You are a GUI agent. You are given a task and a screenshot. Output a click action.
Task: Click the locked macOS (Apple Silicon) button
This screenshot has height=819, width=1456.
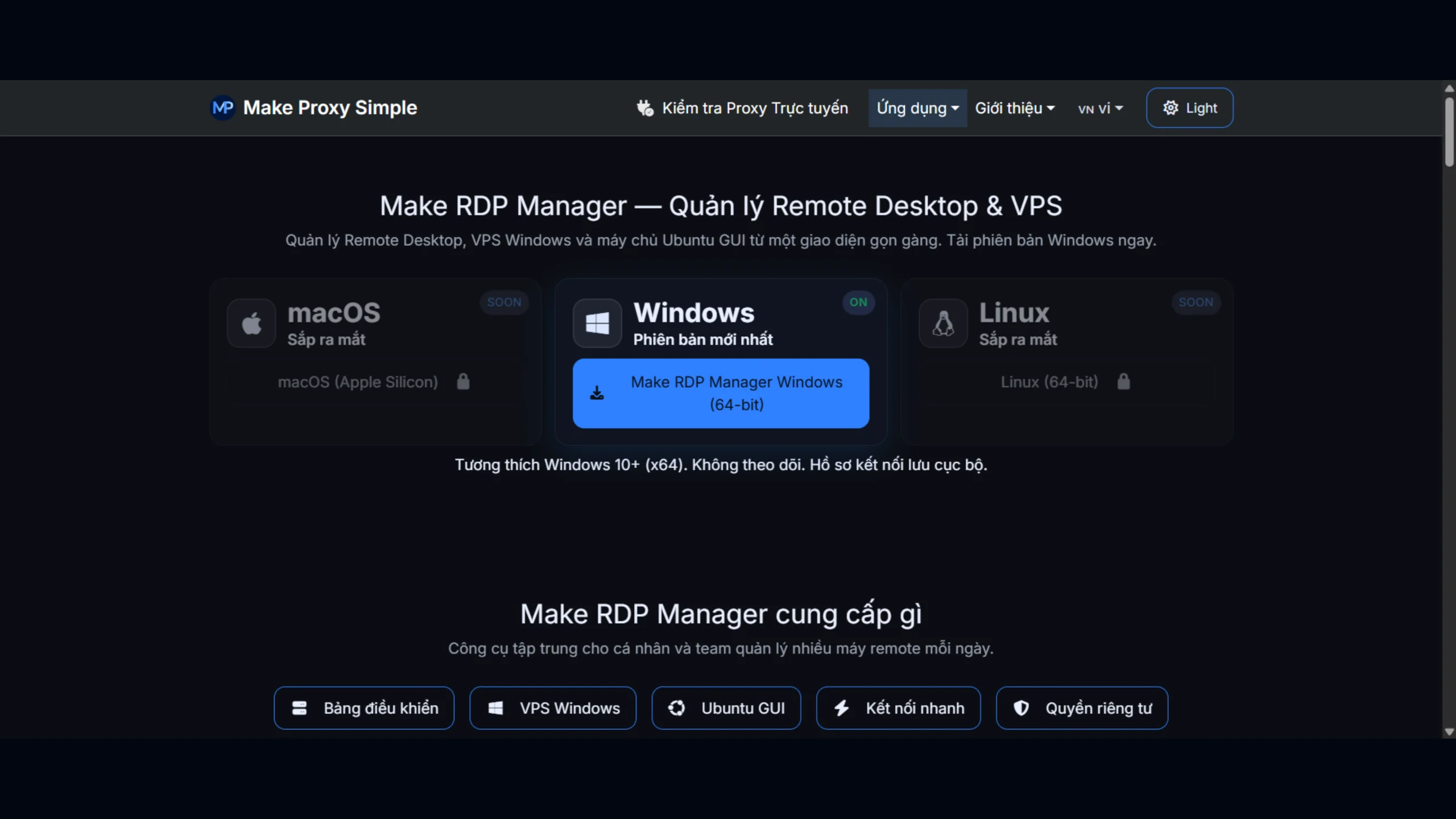pyautogui.click(x=374, y=382)
